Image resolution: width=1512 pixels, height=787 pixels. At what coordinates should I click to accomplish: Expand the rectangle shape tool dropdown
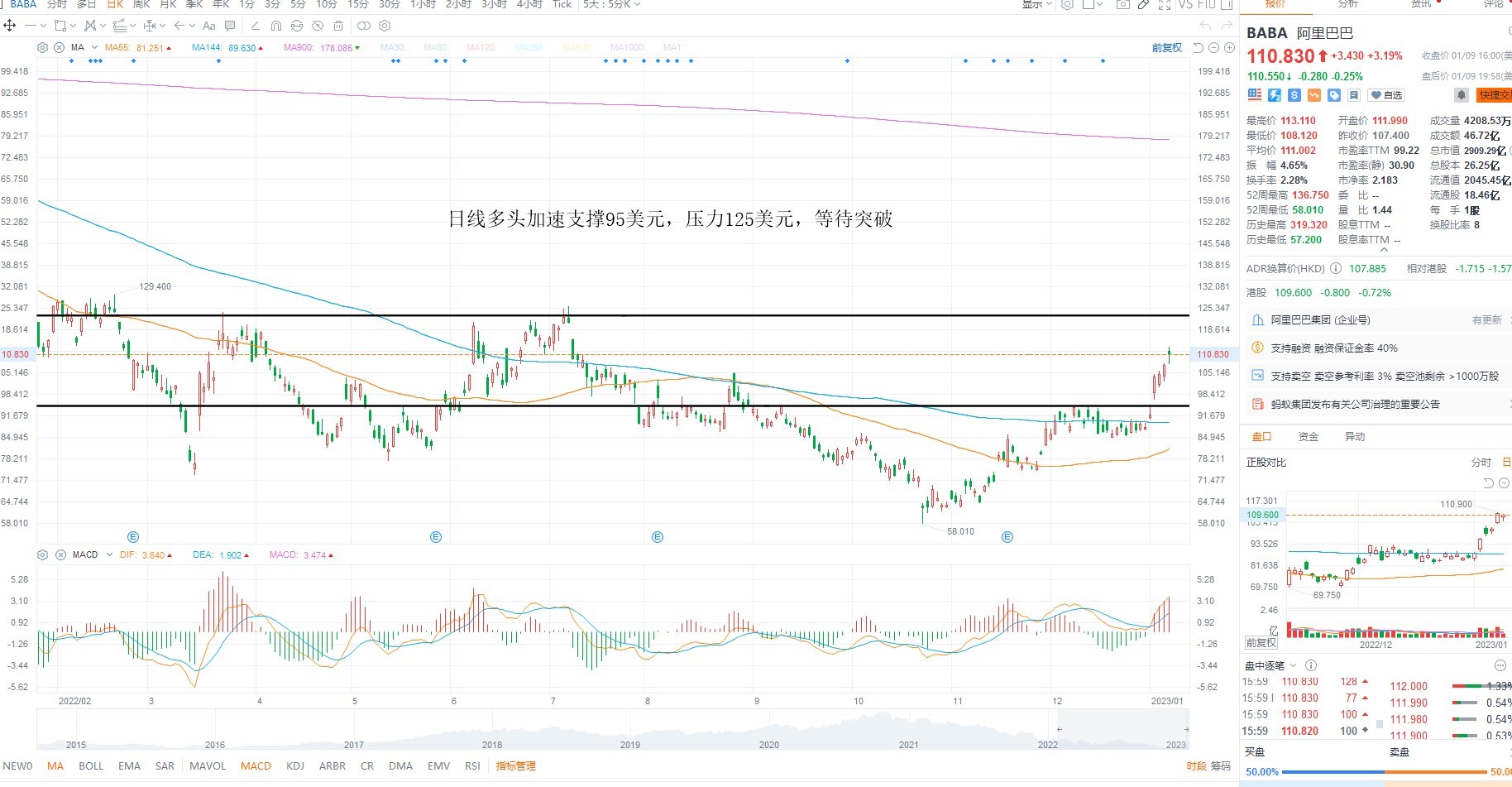[73, 26]
